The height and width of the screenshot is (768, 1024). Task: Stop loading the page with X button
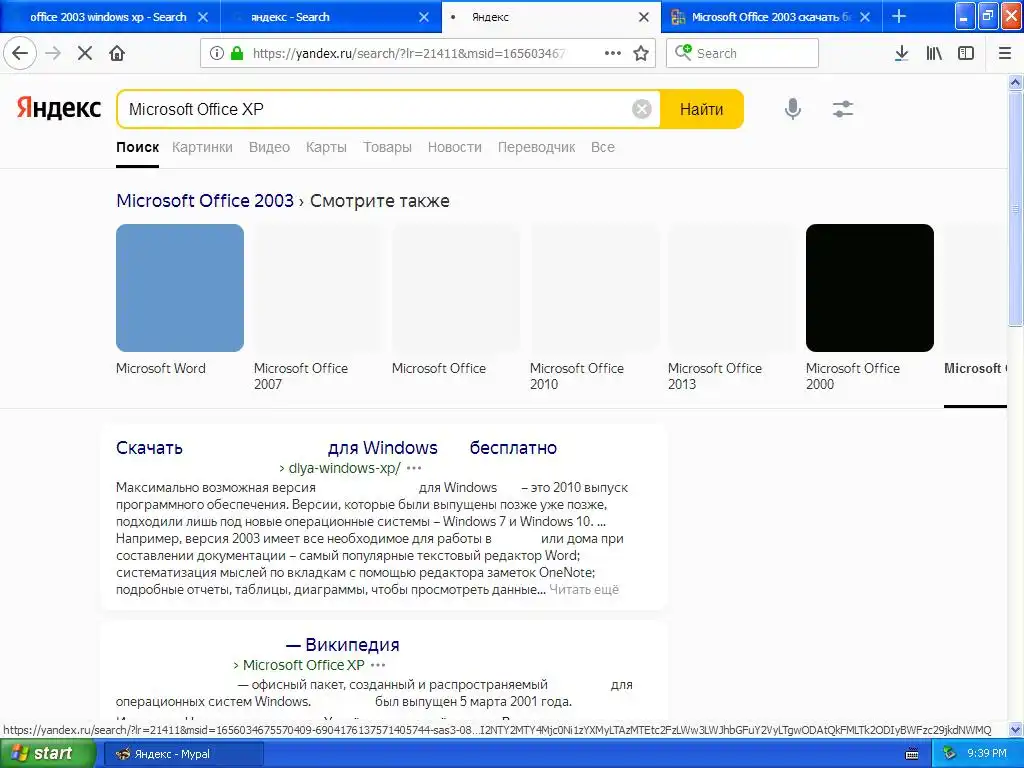tap(85, 53)
